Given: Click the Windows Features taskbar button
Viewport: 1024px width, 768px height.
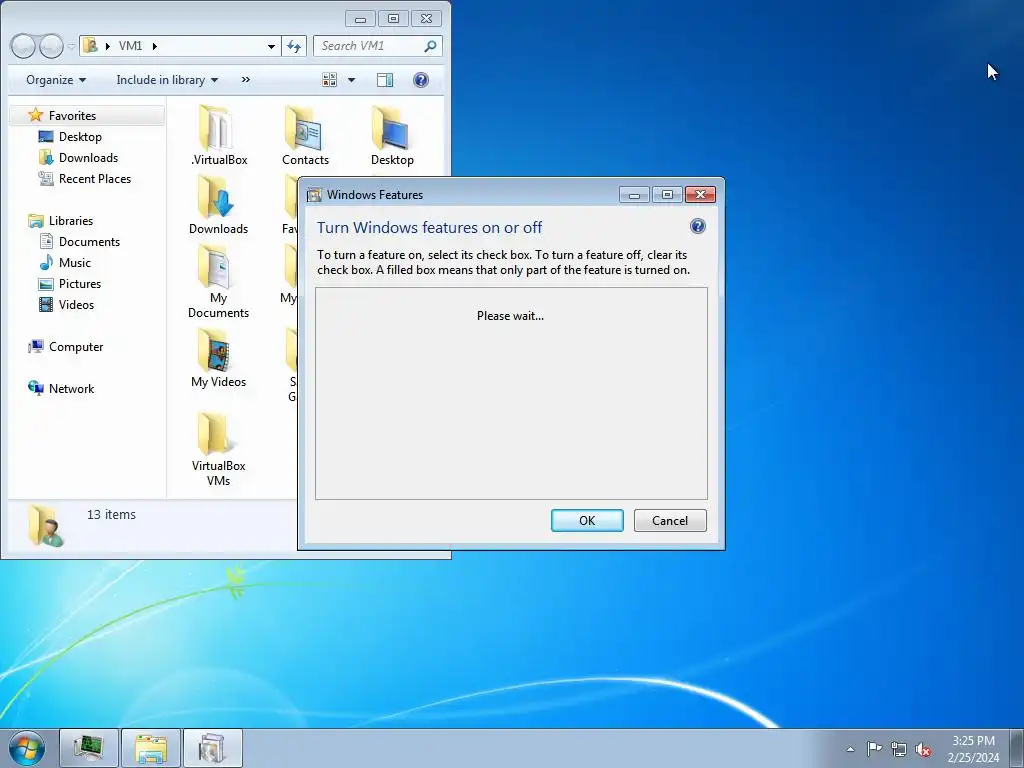Looking at the screenshot, I should (x=212, y=748).
